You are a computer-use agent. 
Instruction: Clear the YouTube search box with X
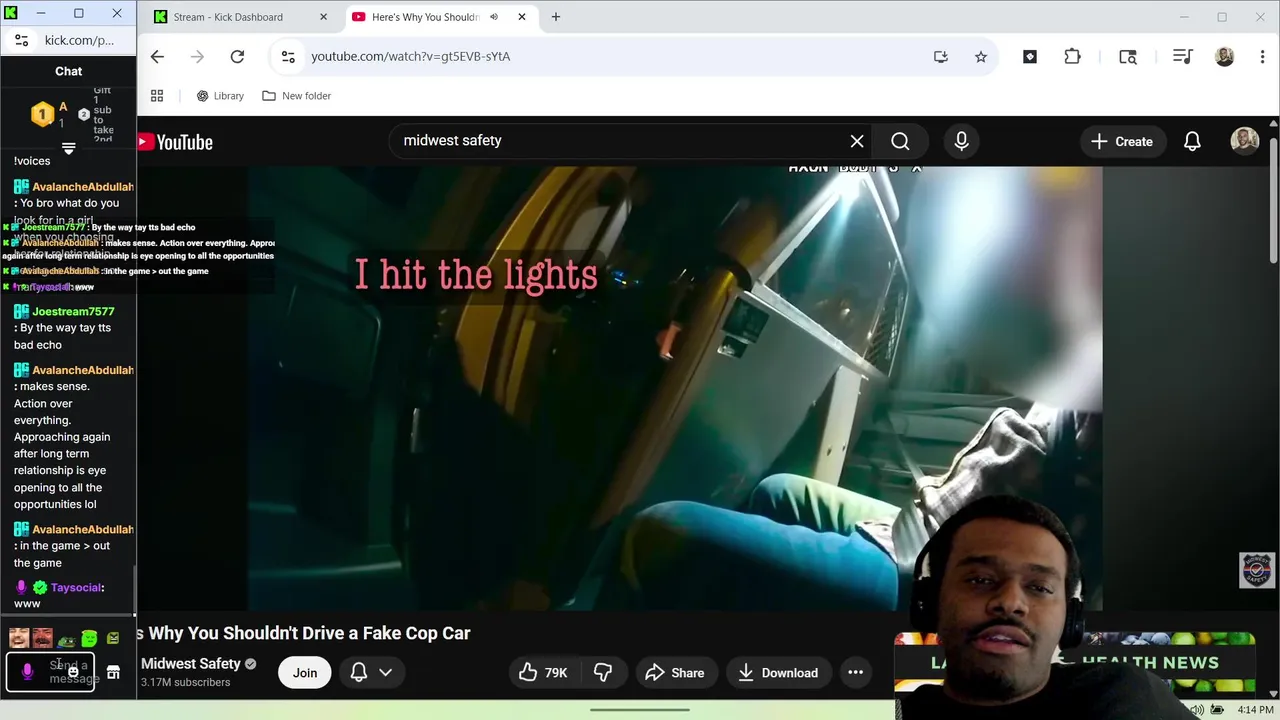[857, 141]
